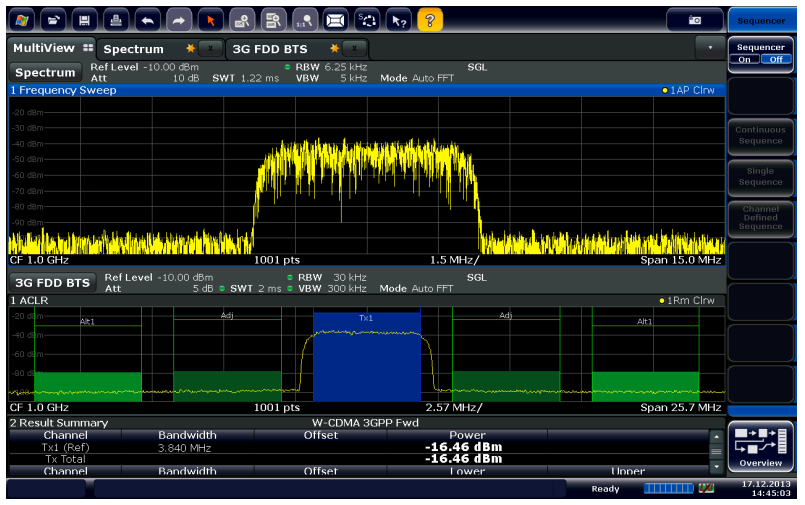Click the blue Tx1 channel bar
The height and width of the screenshot is (505, 805).
pyautogui.click(x=367, y=356)
